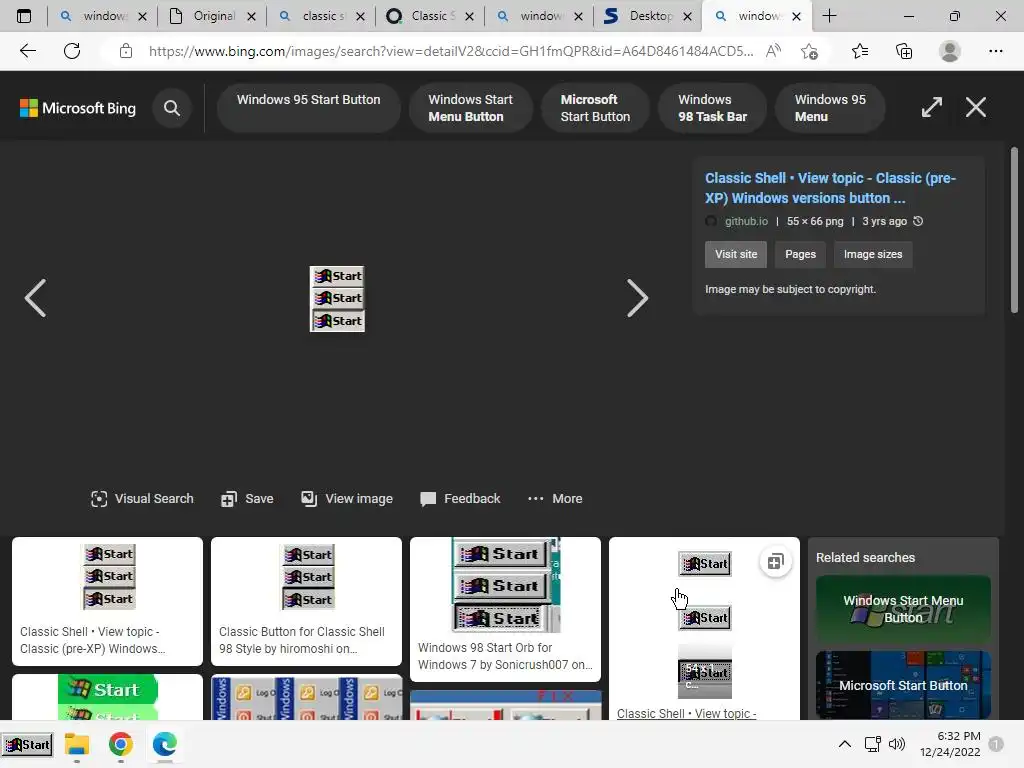Viewport: 1024px width, 768px height.
Task: Open Windows 98 Start Orb by Sonicrush007 result
Action: [x=505, y=609]
